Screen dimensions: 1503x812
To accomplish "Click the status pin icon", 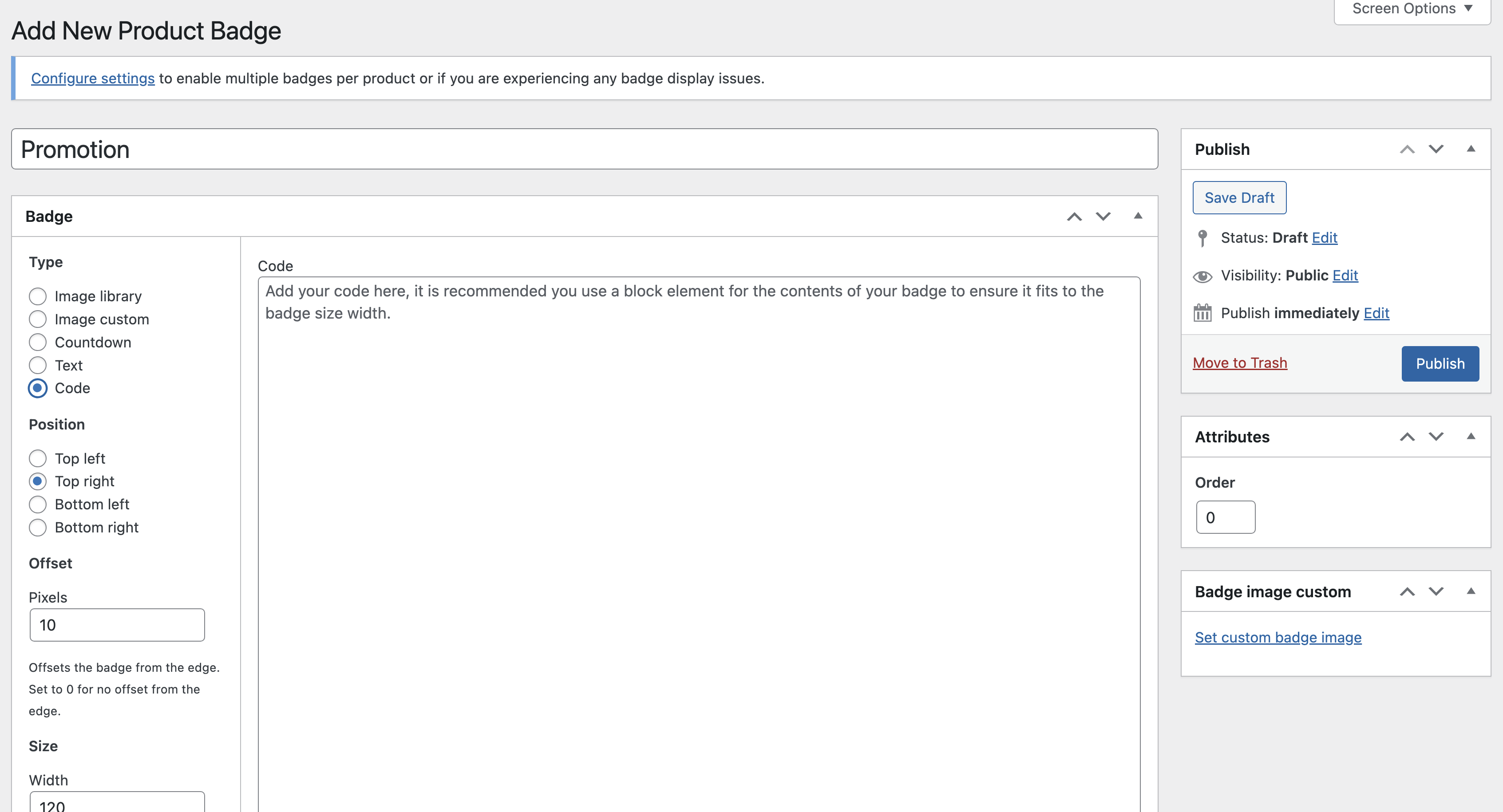I will click(1202, 238).
